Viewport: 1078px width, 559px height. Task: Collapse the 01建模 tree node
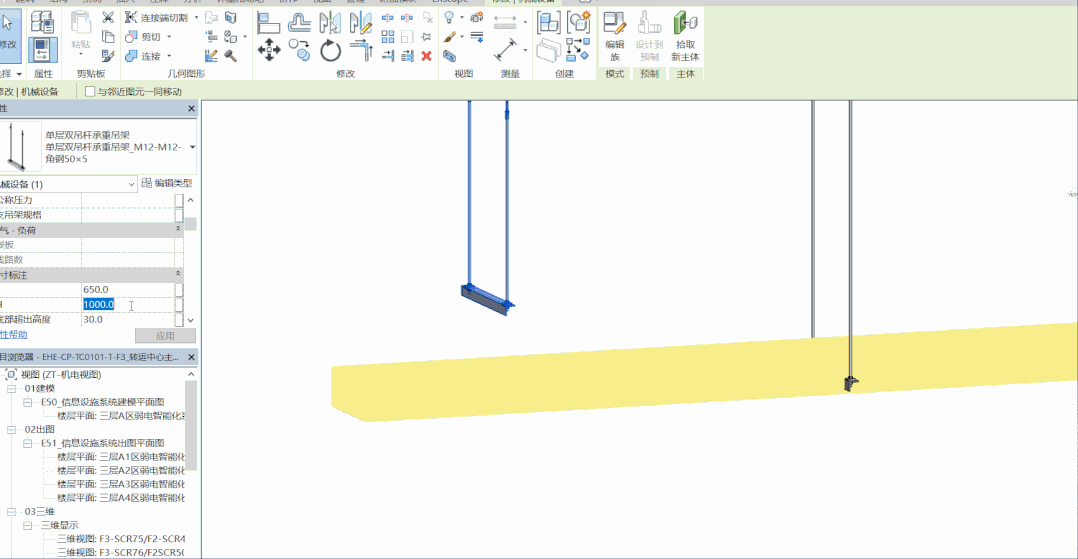pyautogui.click(x=12, y=388)
